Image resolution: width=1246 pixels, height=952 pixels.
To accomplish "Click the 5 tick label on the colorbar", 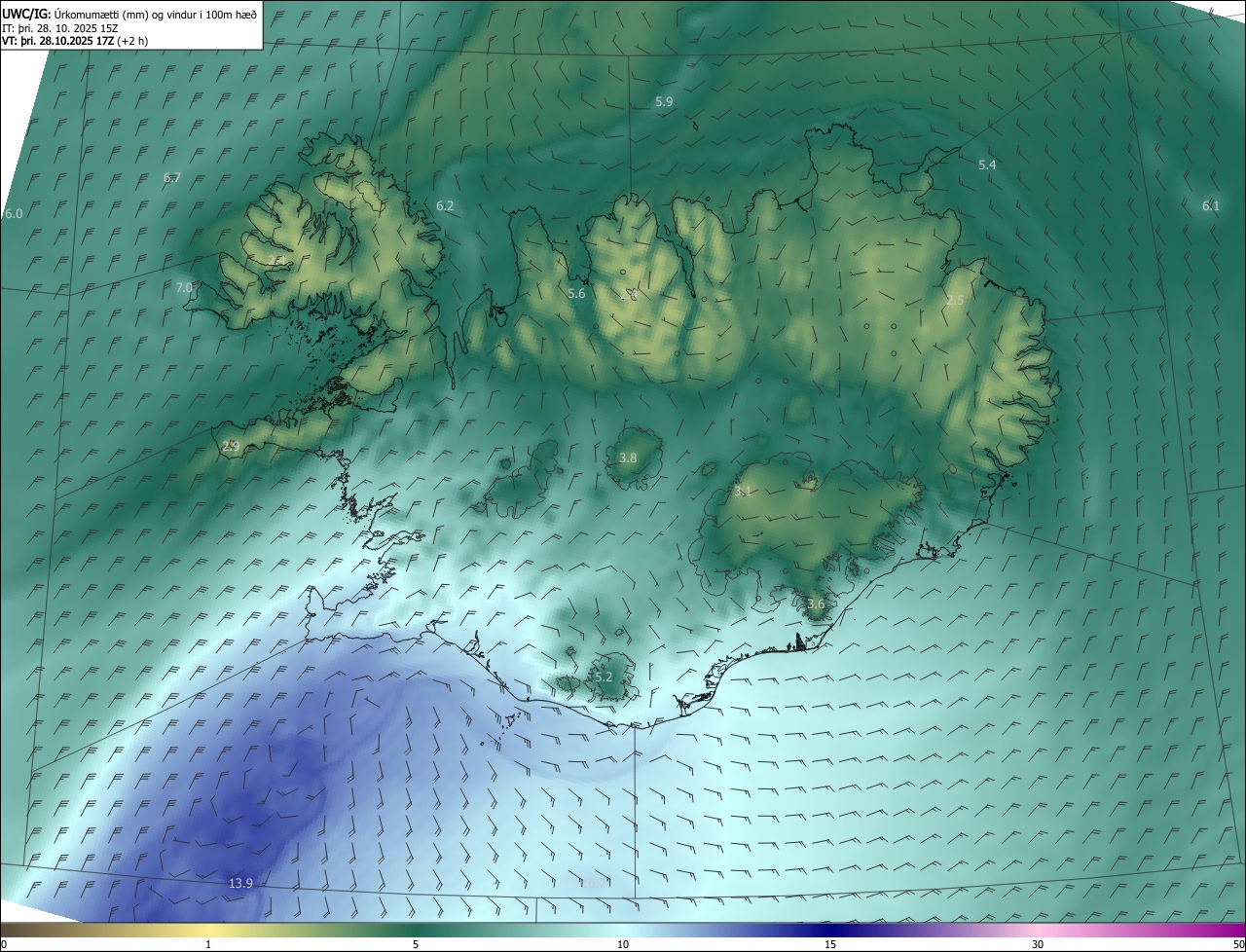I will coord(416,944).
